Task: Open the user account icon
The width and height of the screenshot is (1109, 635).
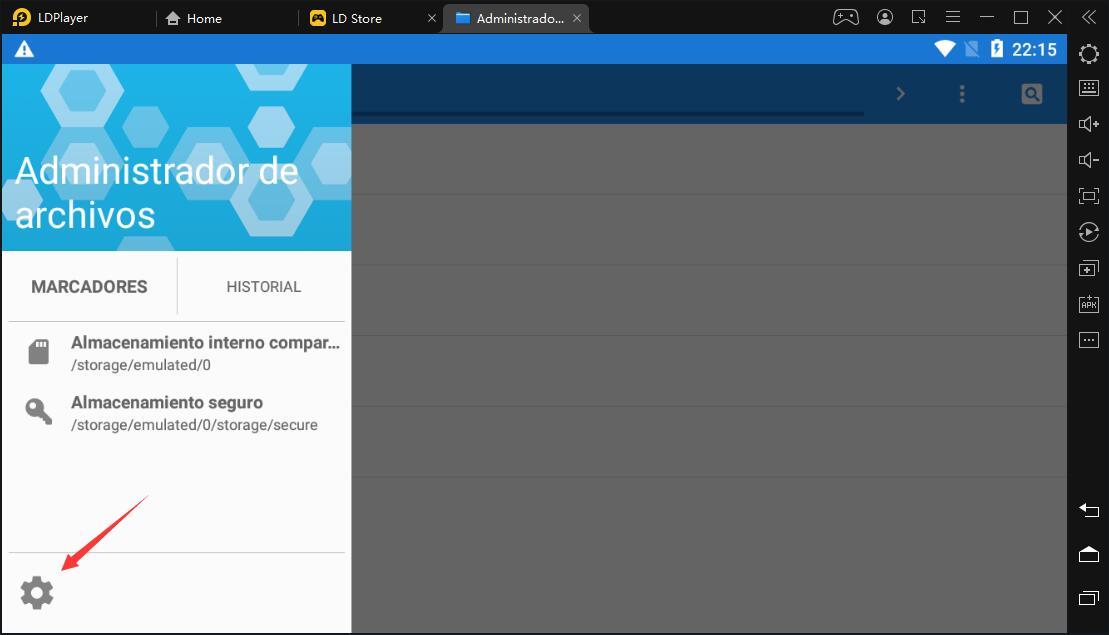Action: point(884,17)
